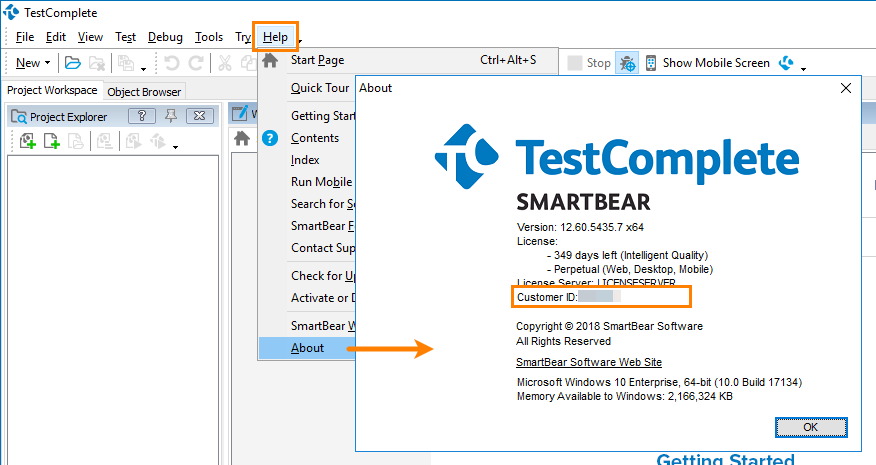Select Index in Help menu

(x=305, y=160)
